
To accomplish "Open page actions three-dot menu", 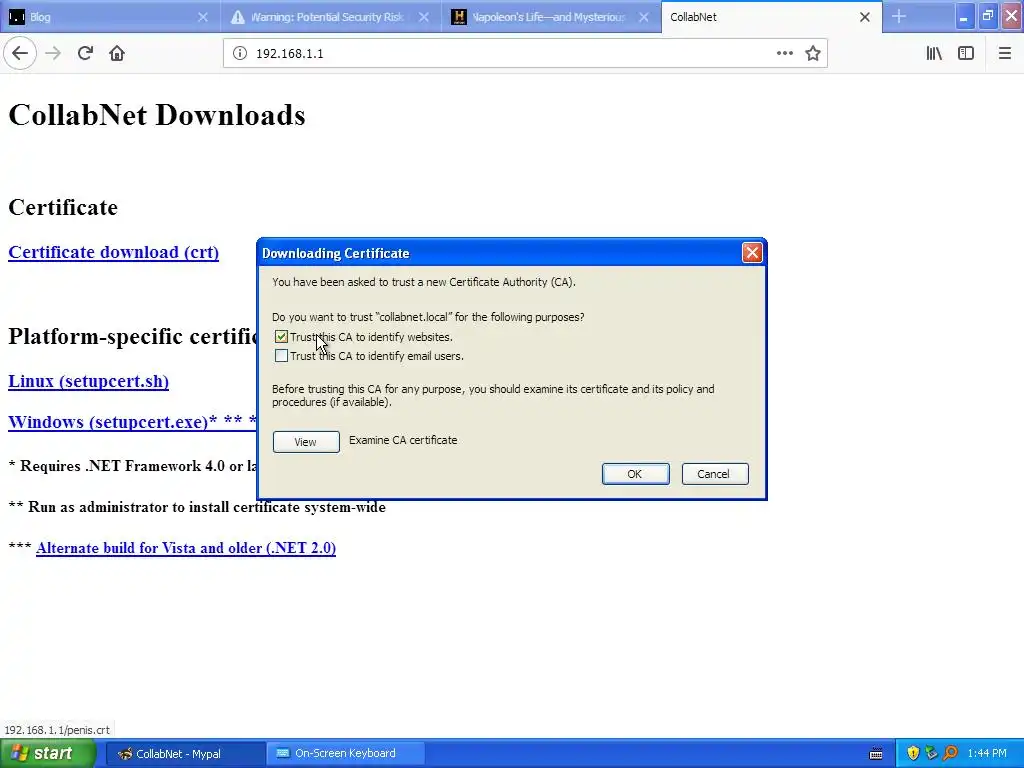I will click(x=784, y=54).
